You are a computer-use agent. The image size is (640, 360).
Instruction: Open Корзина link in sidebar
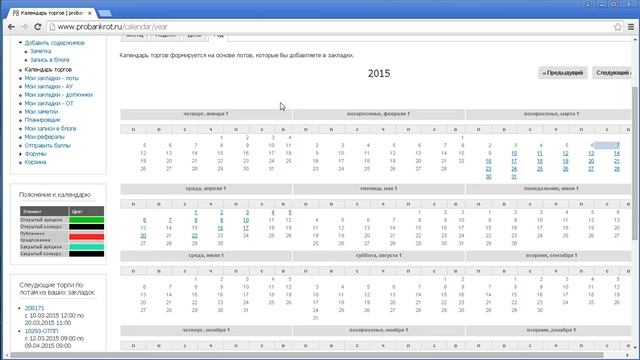[35, 162]
